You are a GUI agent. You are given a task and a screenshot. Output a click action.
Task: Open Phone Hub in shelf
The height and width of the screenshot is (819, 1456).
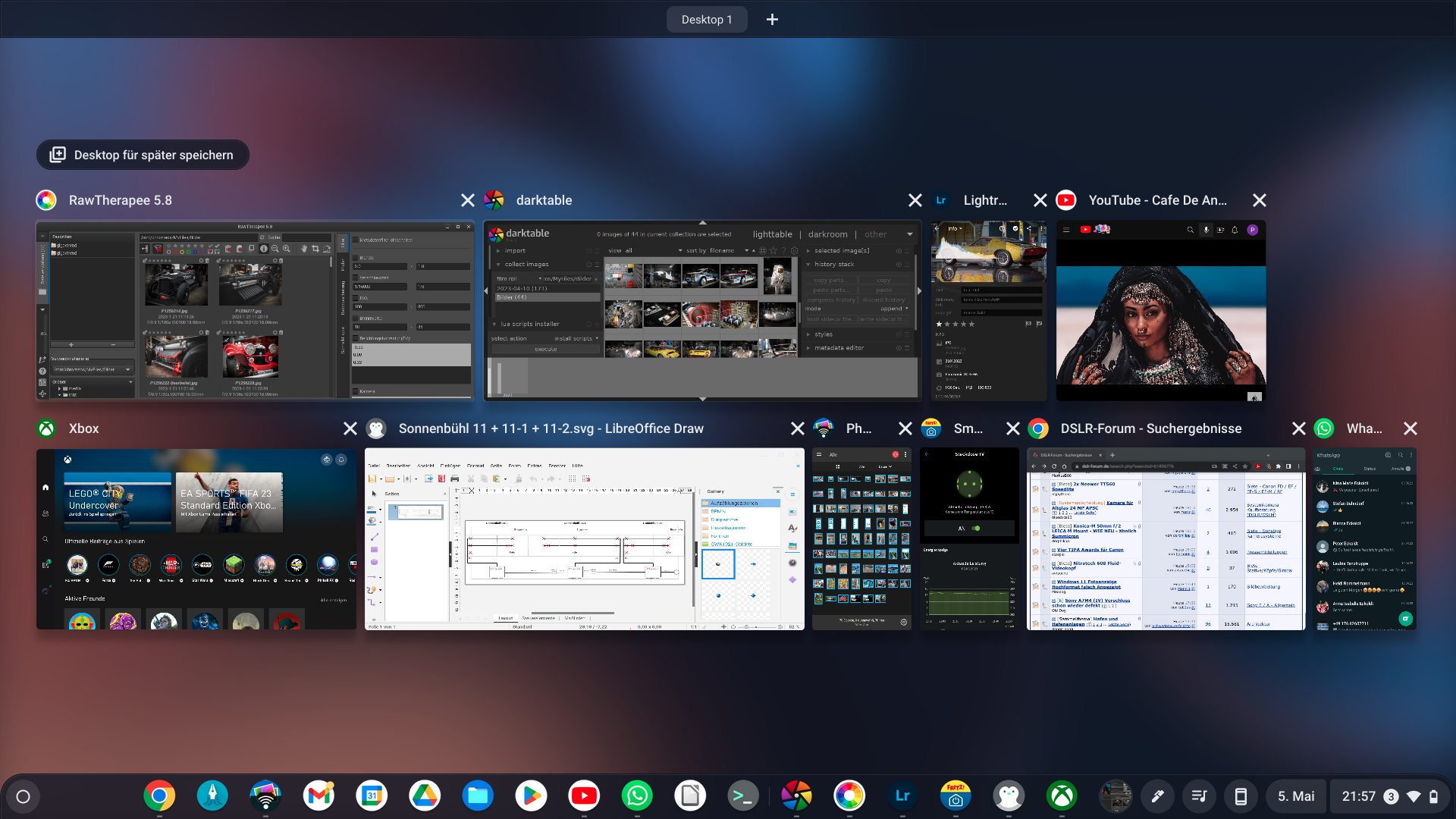[1241, 796]
